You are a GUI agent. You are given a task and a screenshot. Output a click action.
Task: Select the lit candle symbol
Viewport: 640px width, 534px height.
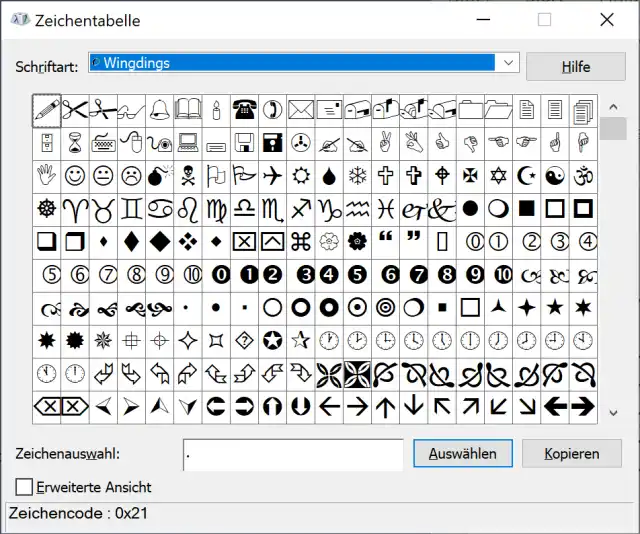coord(215,110)
